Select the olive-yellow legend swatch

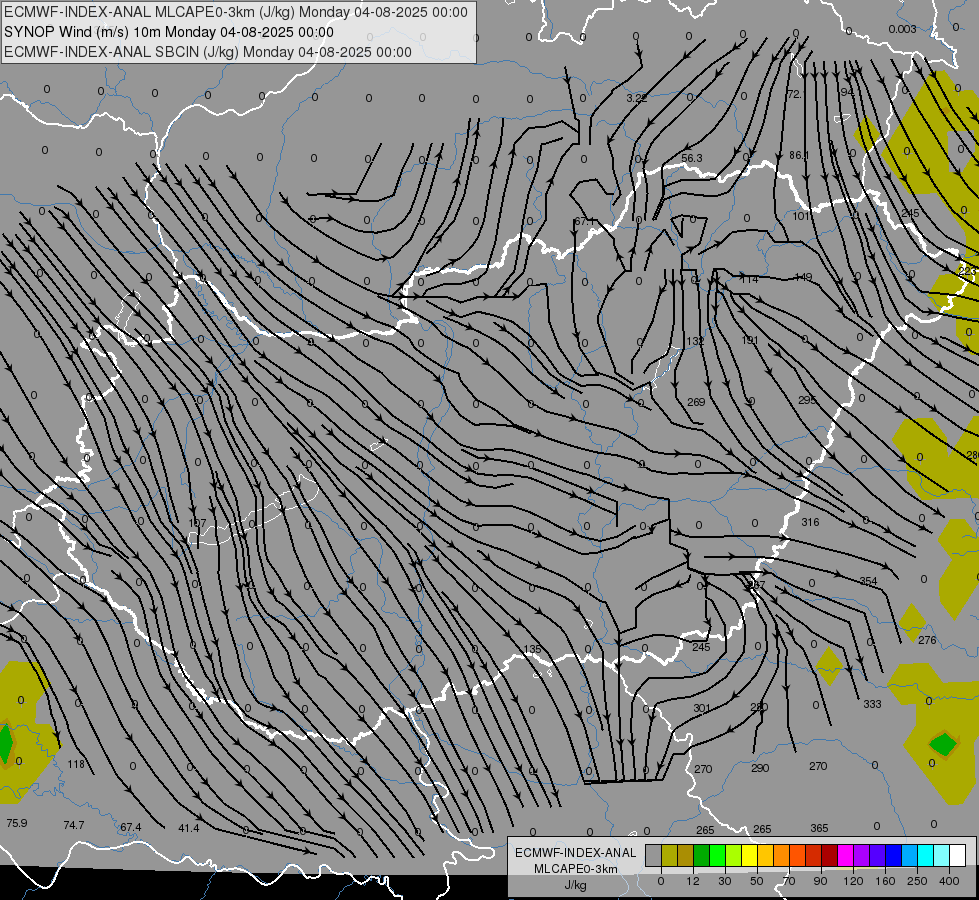pos(669,855)
